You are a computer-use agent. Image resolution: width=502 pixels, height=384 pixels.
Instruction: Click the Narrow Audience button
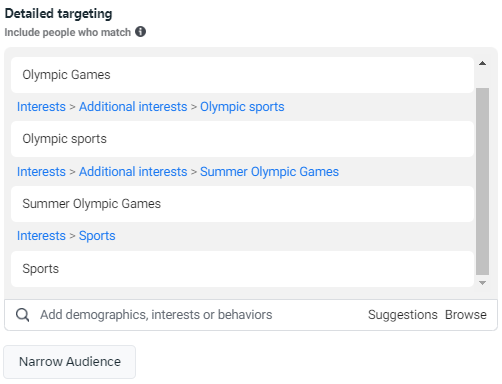point(70,362)
